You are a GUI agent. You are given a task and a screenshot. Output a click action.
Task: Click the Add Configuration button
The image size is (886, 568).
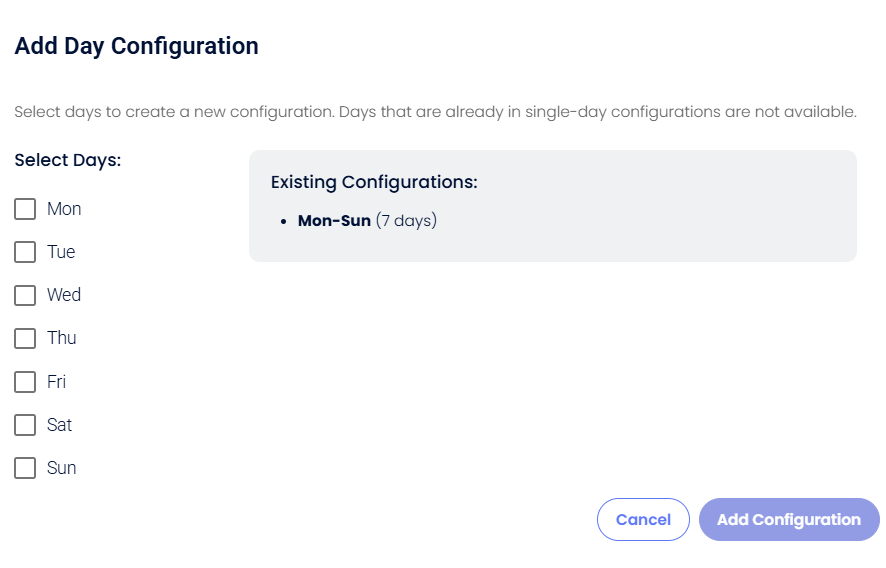click(x=788, y=520)
